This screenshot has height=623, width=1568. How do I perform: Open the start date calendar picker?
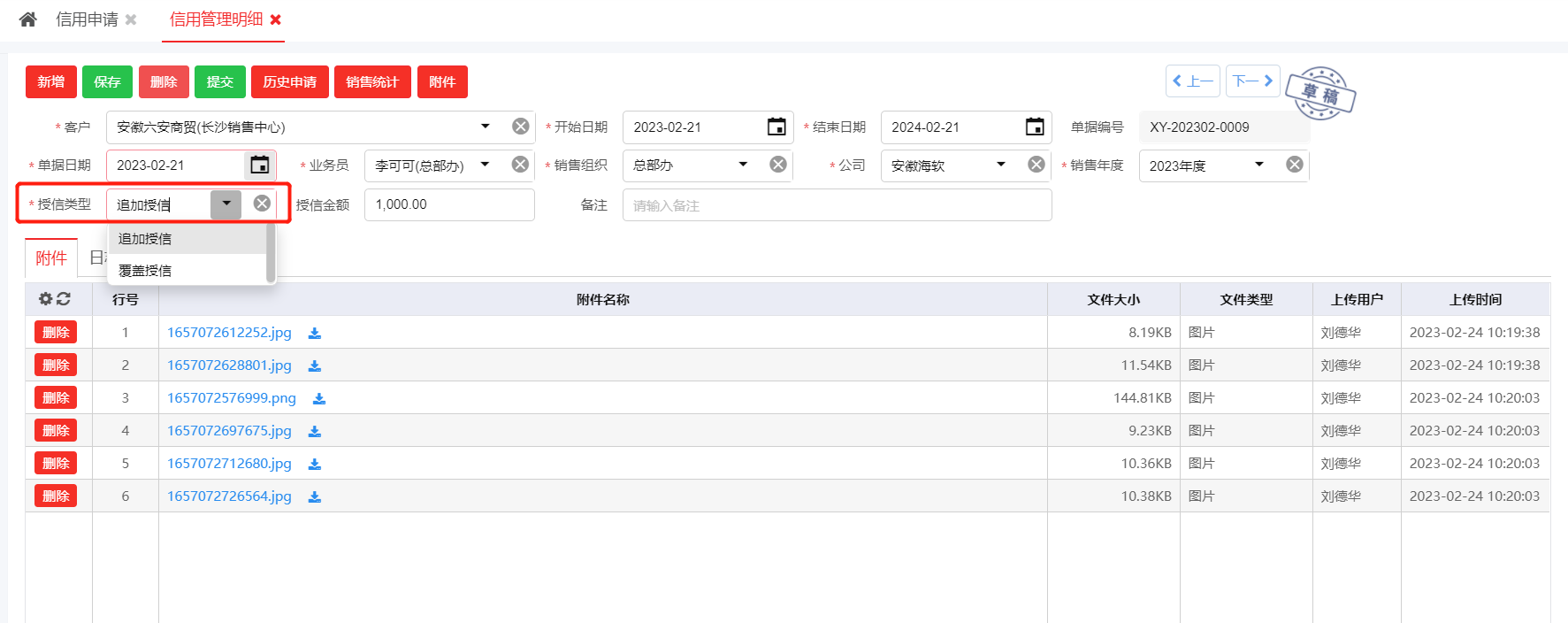pyautogui.click(x=776, y=127)
